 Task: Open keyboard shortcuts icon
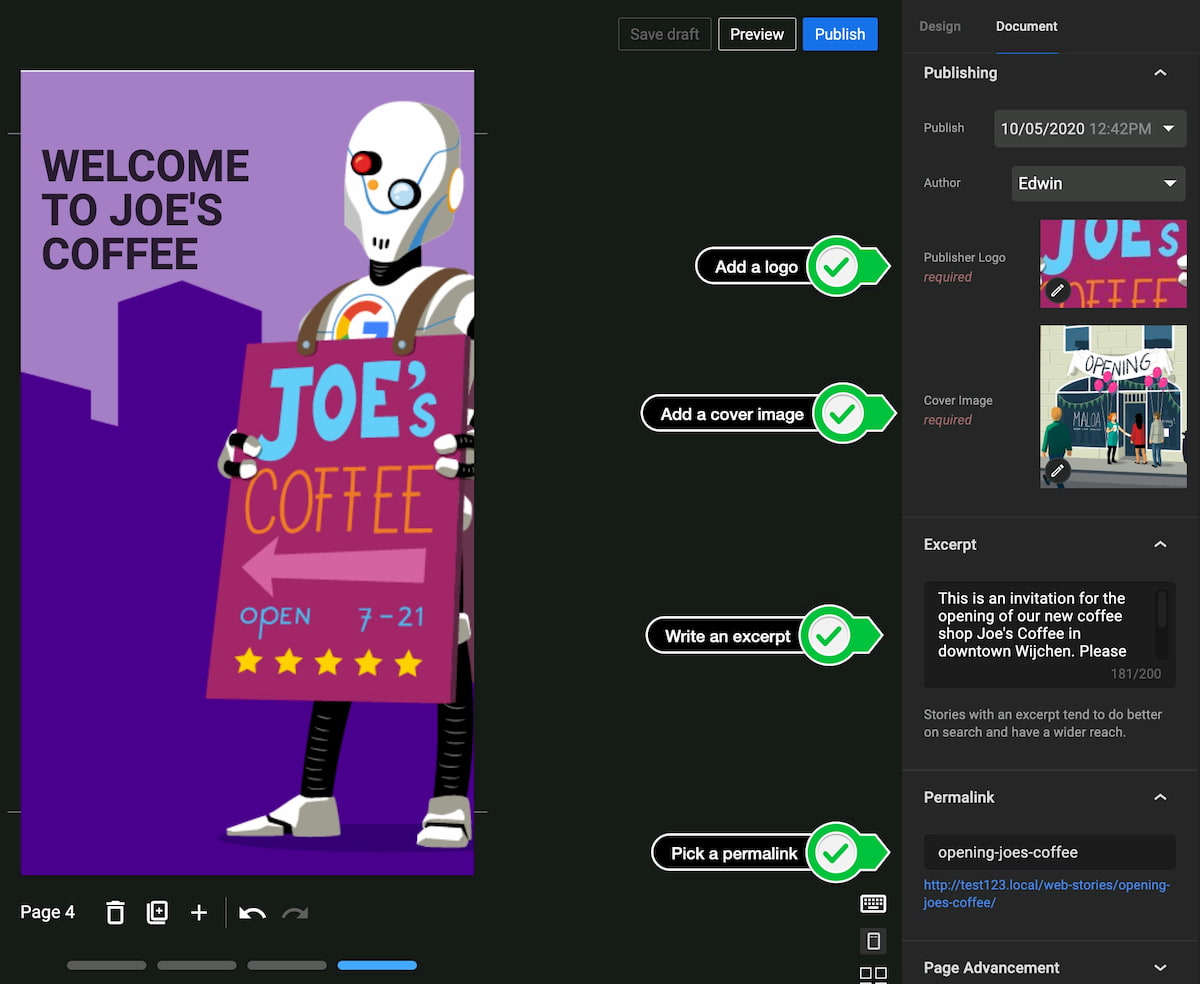pos(873,904)
